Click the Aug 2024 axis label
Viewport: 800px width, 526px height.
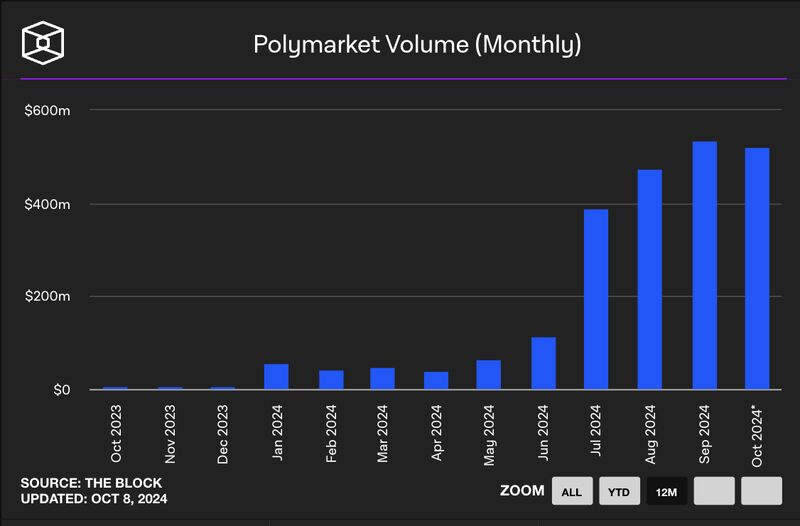tap(651, 434)
